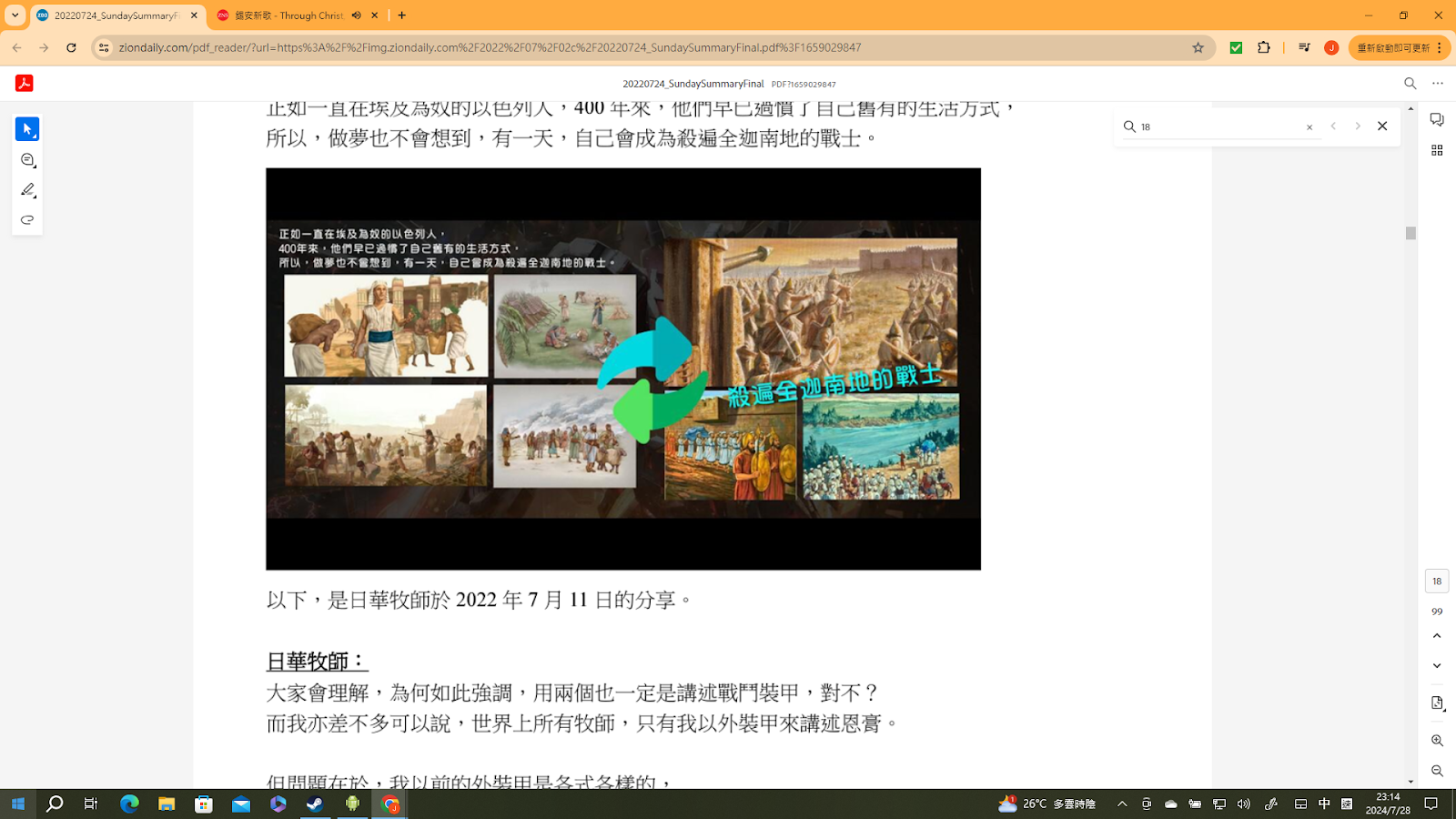This screenshot has width=1456, height=819.
Task: Clear the search text with small x
Action: click(1309, 127)
